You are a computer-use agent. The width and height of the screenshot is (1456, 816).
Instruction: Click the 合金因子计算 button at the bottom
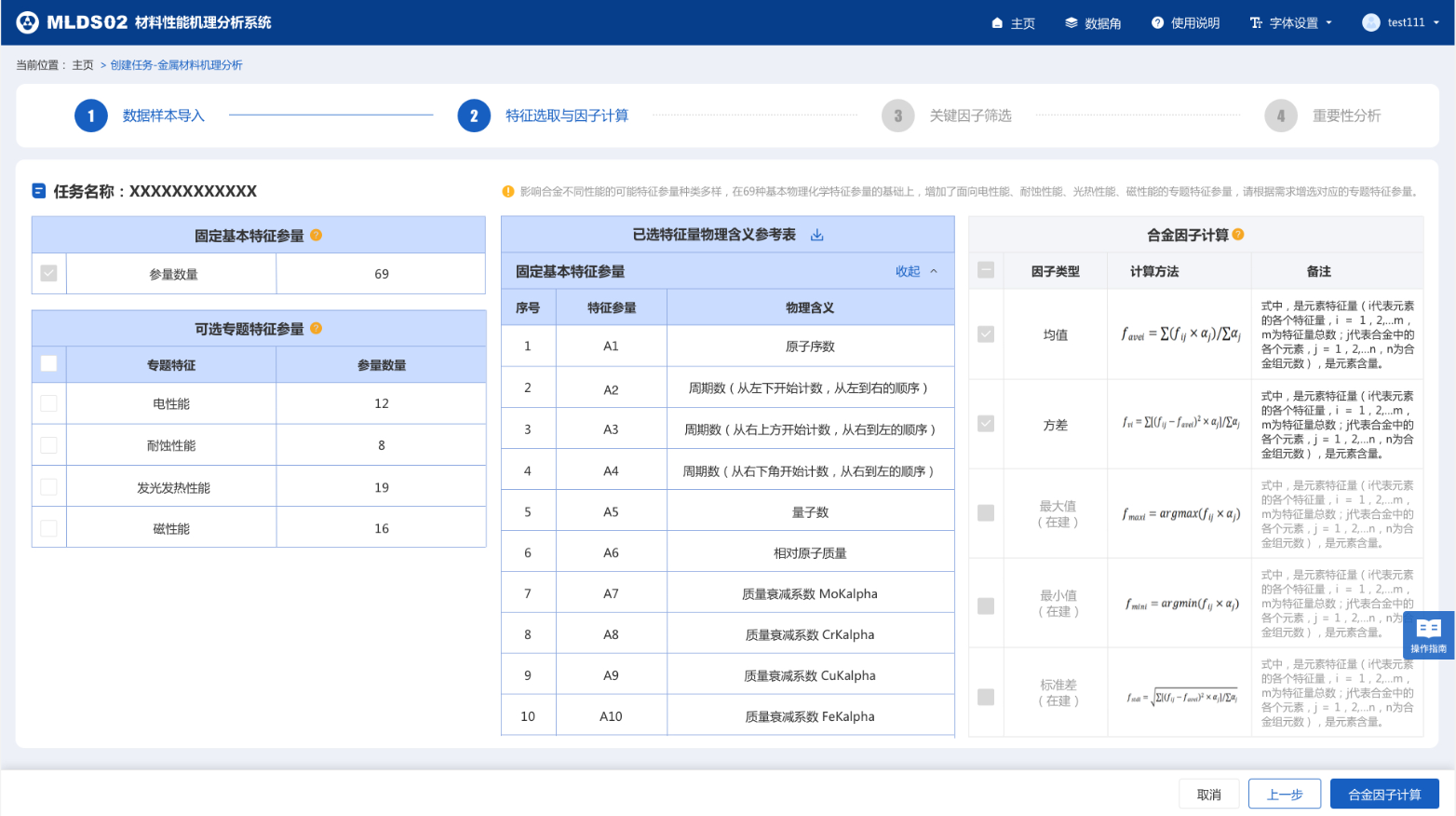(1384, 795)
